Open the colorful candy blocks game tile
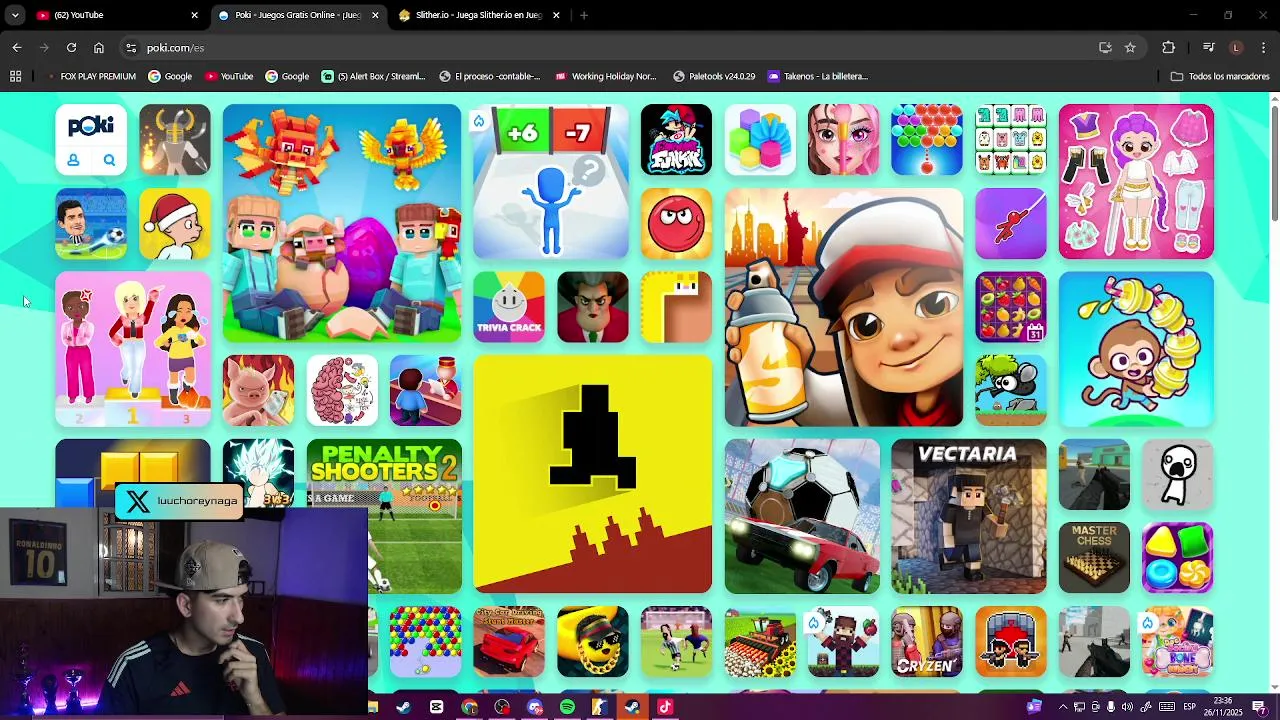The height and width of the screenshot is (720, 1280). [1178, 558]
